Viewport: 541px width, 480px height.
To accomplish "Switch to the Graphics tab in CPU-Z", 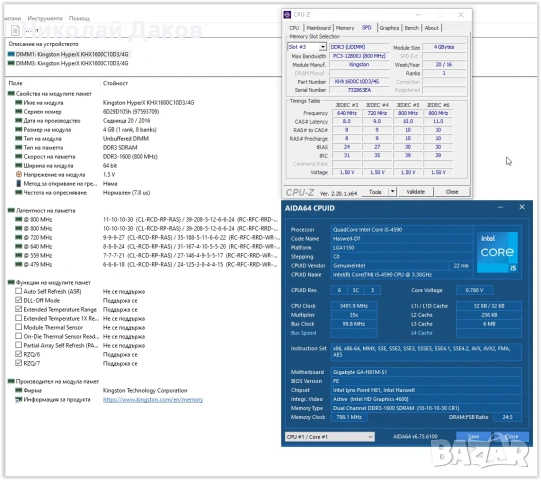I will tap(389, 28).
